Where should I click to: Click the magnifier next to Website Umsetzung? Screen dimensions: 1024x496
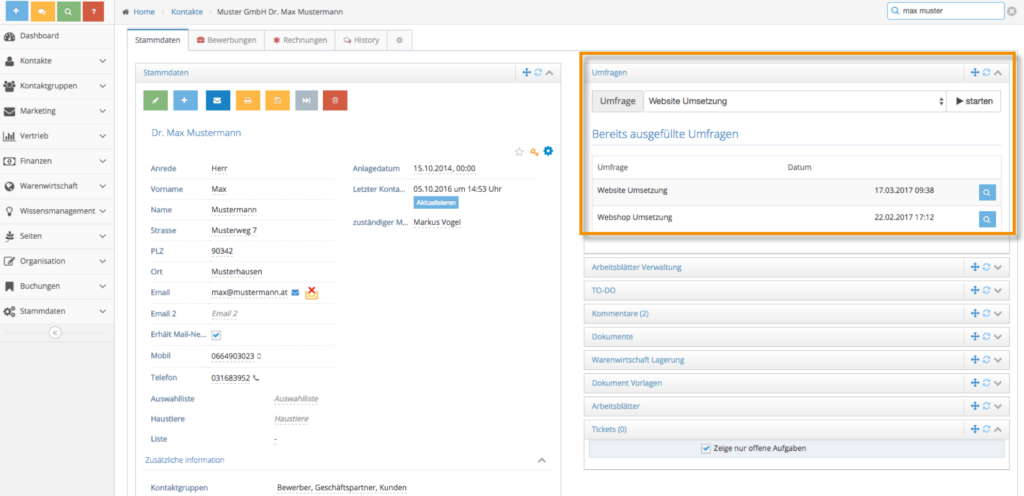987,193
